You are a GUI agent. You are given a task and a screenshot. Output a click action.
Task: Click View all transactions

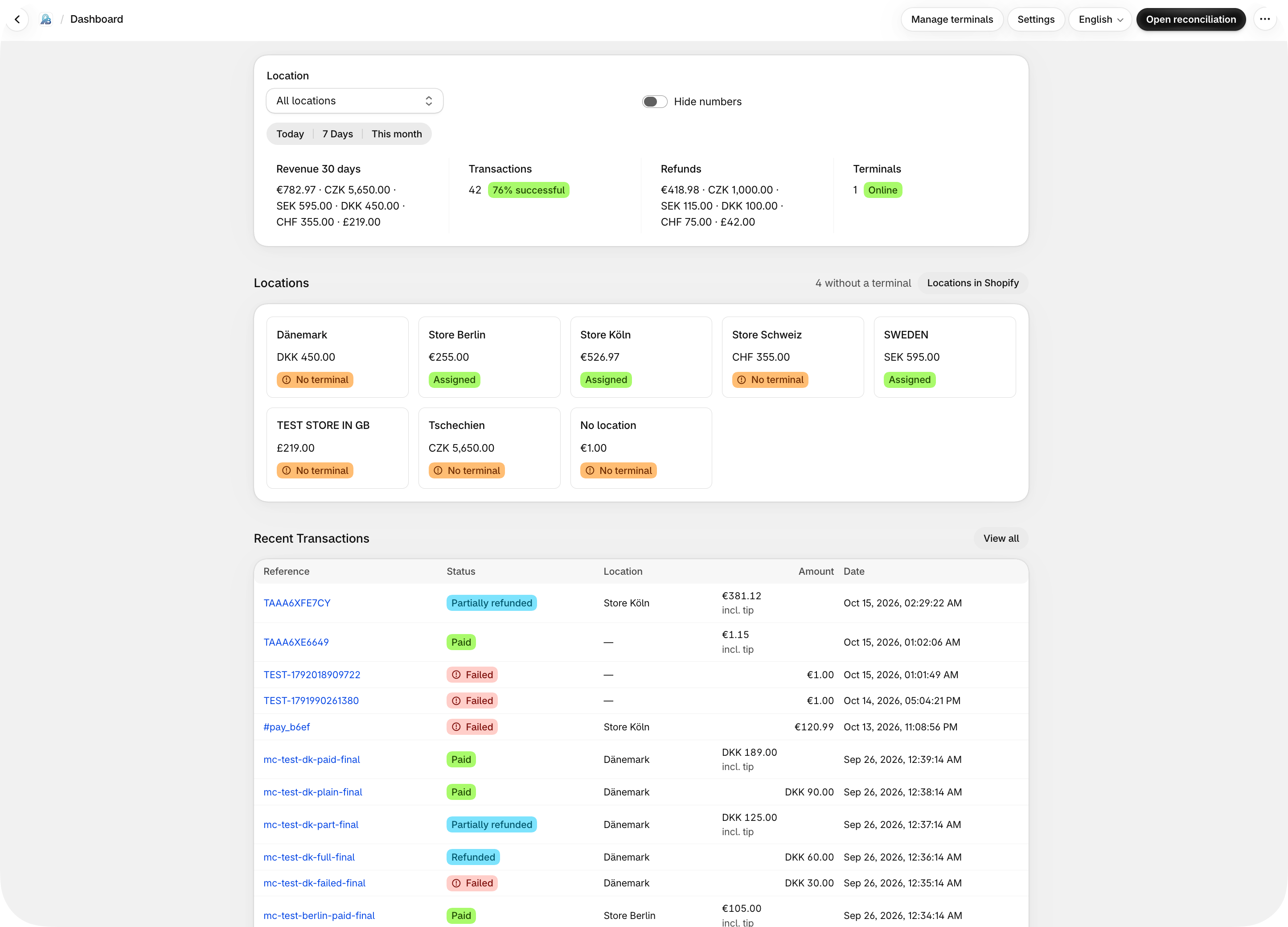pos(1001,539)
